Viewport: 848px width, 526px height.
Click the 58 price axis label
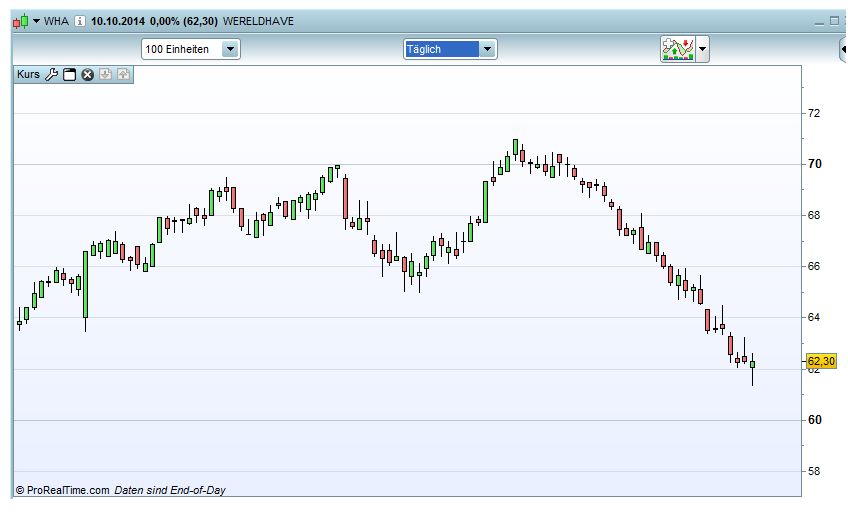[x=813, y=471]
